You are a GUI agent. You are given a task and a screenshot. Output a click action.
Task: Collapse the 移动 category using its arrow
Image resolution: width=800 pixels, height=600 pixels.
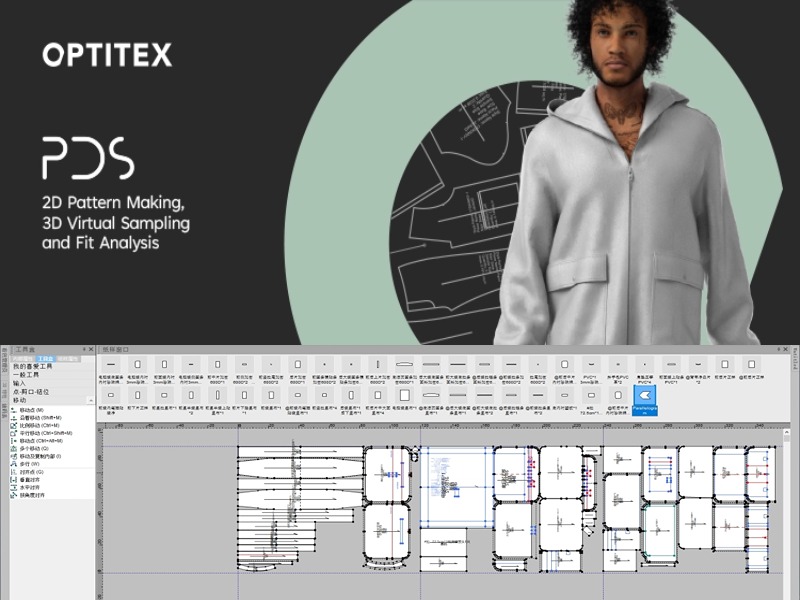pos(91,401)
